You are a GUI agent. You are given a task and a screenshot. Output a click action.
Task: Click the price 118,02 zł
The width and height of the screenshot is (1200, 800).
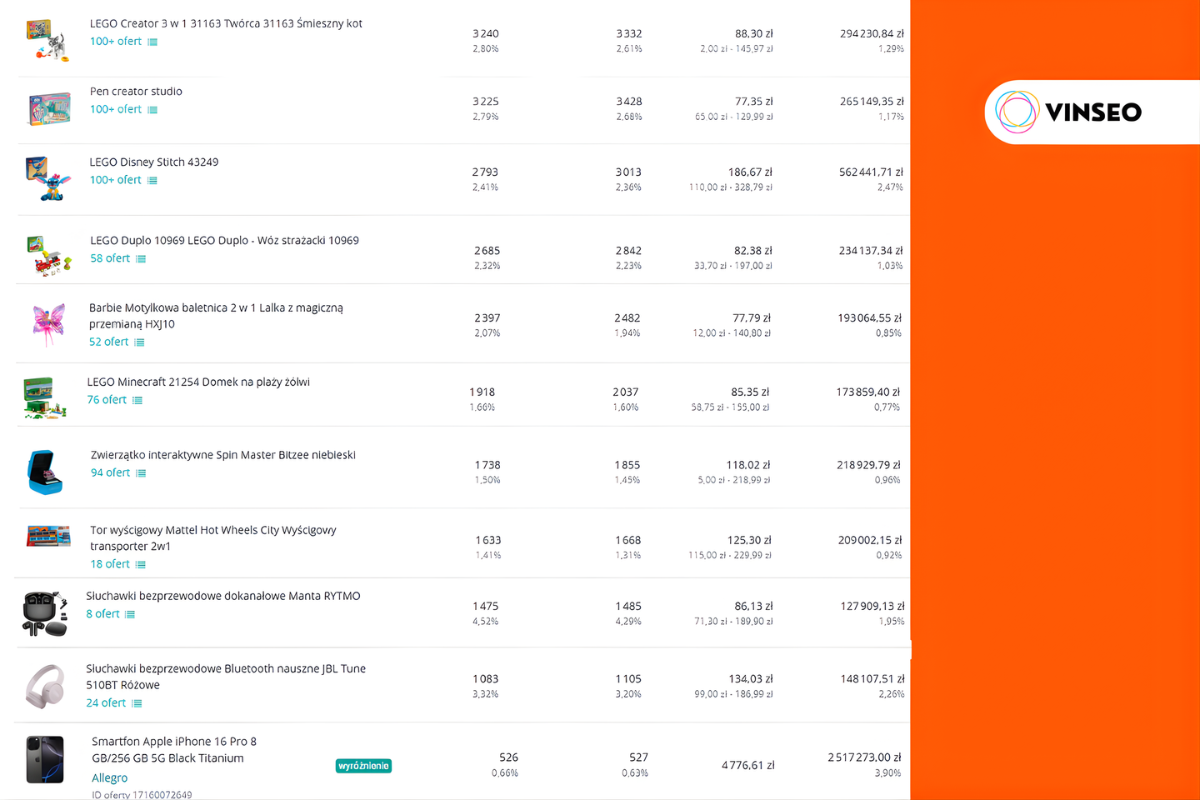pos(747,465)
